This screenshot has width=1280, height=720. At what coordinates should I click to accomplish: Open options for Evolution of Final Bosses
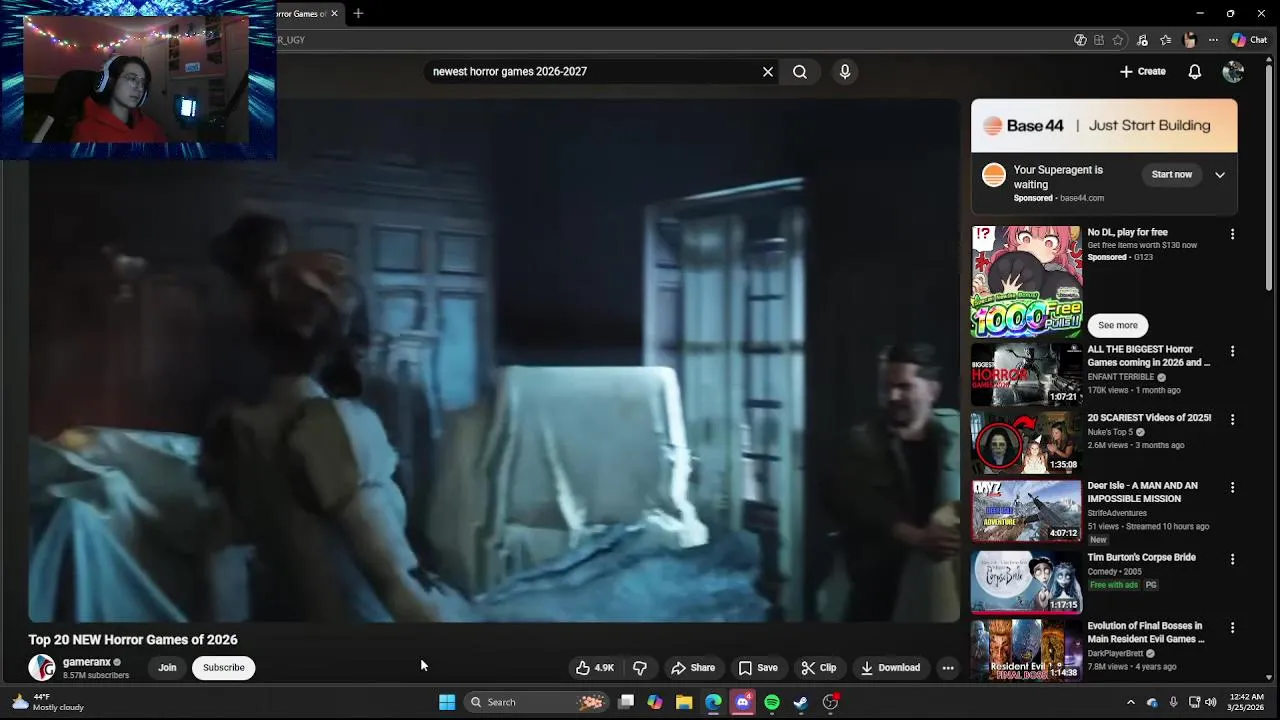tap(1232, 627)
